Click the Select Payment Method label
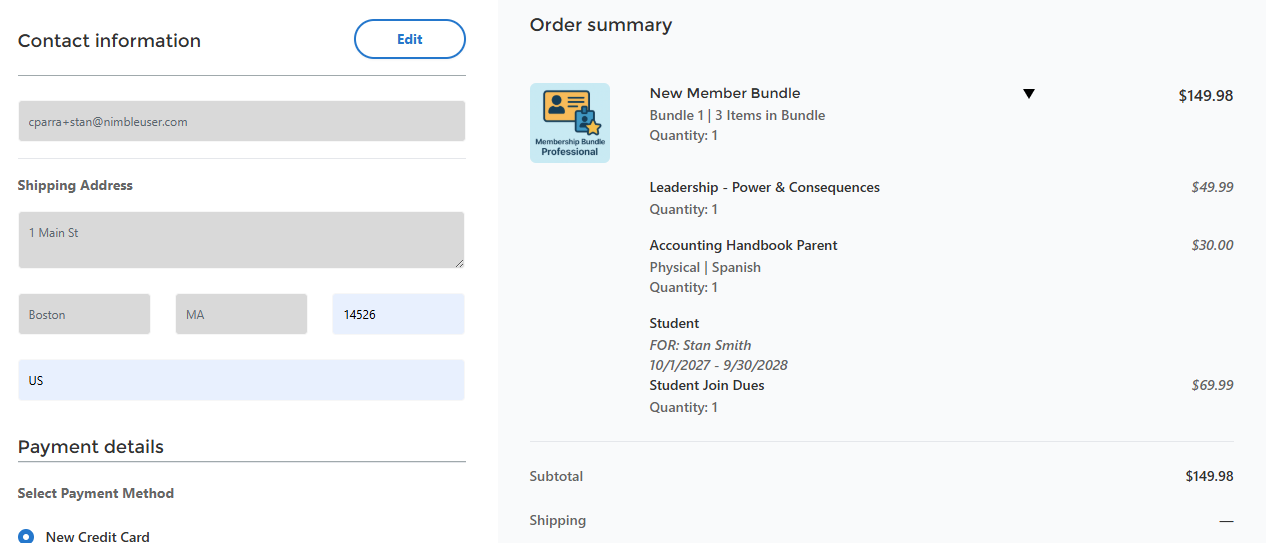 pyautogui.click(x=96, y=493)
